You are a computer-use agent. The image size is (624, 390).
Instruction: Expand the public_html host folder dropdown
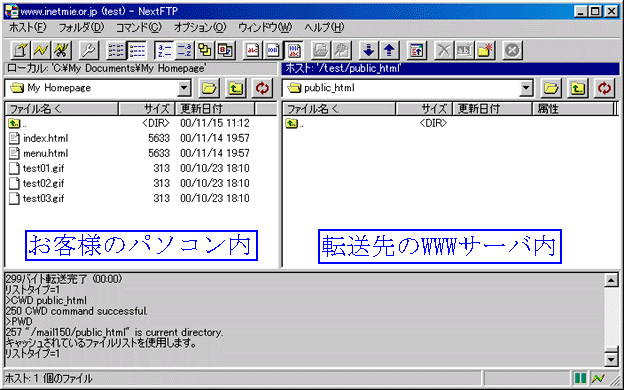point(526,88)
